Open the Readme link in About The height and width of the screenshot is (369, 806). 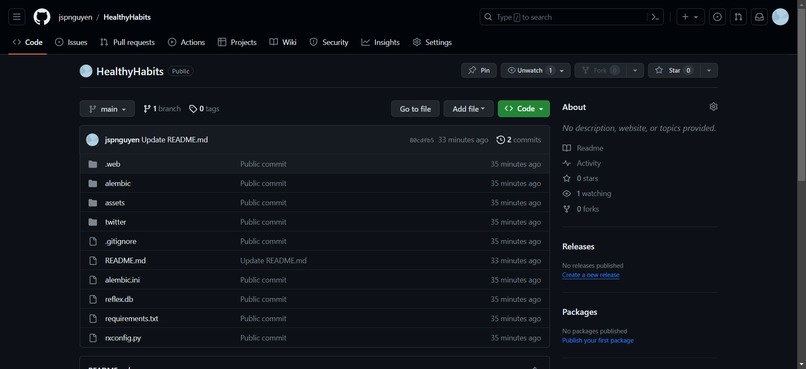coord(583,148)
